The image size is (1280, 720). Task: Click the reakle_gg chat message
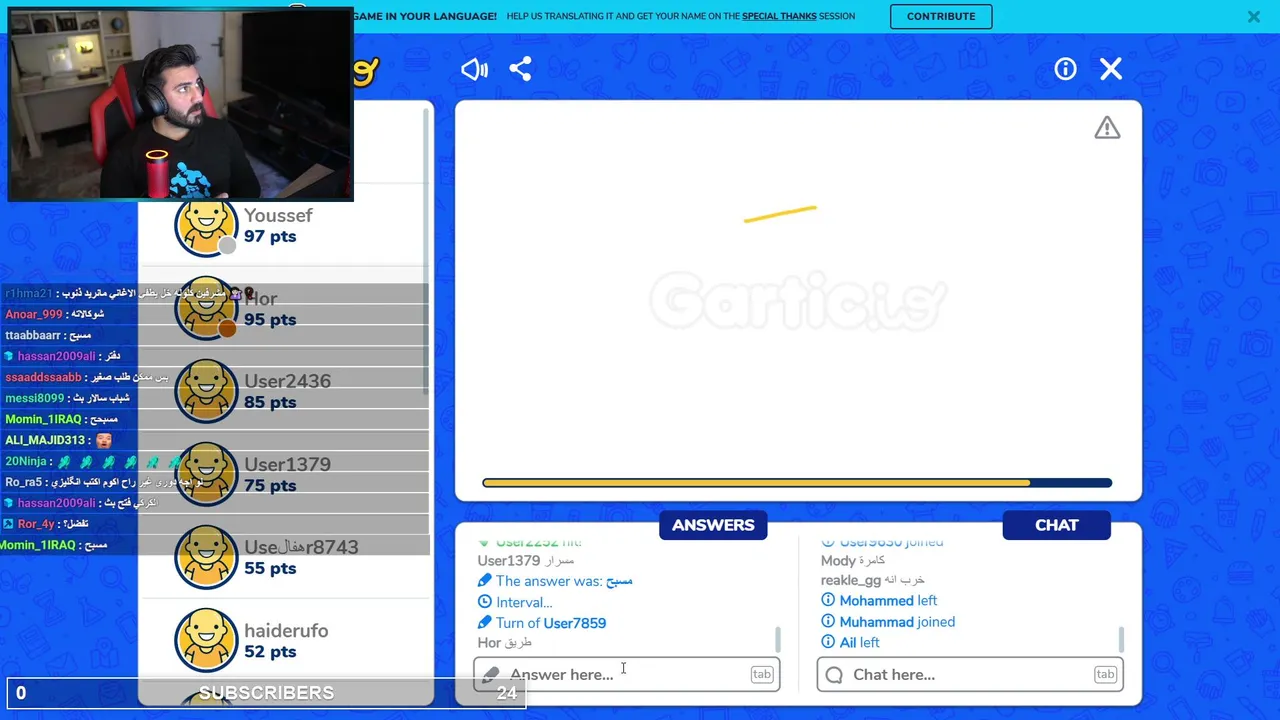coord(873,580)
